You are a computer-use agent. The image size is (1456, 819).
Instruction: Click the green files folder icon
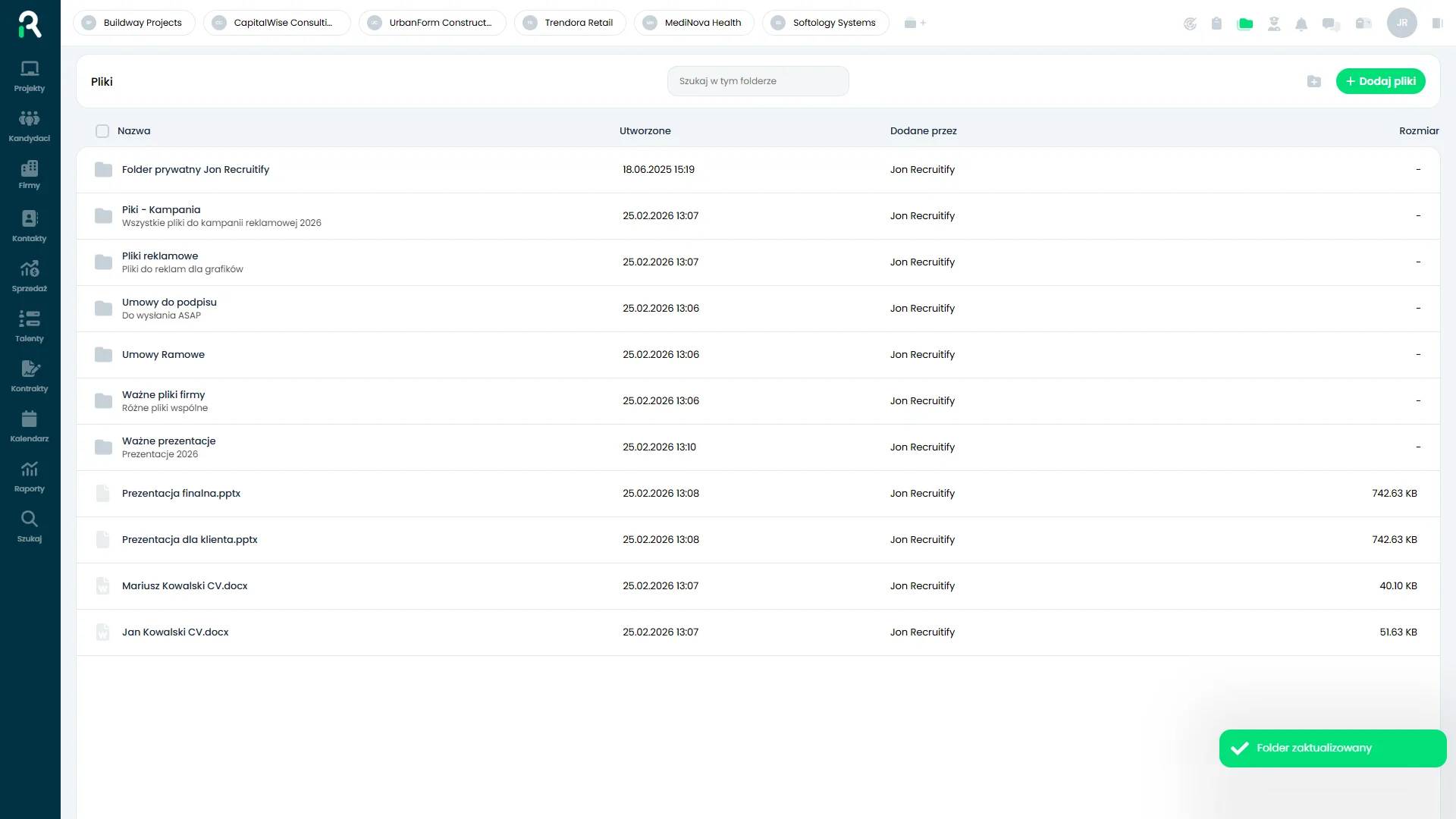(1245, 24)
